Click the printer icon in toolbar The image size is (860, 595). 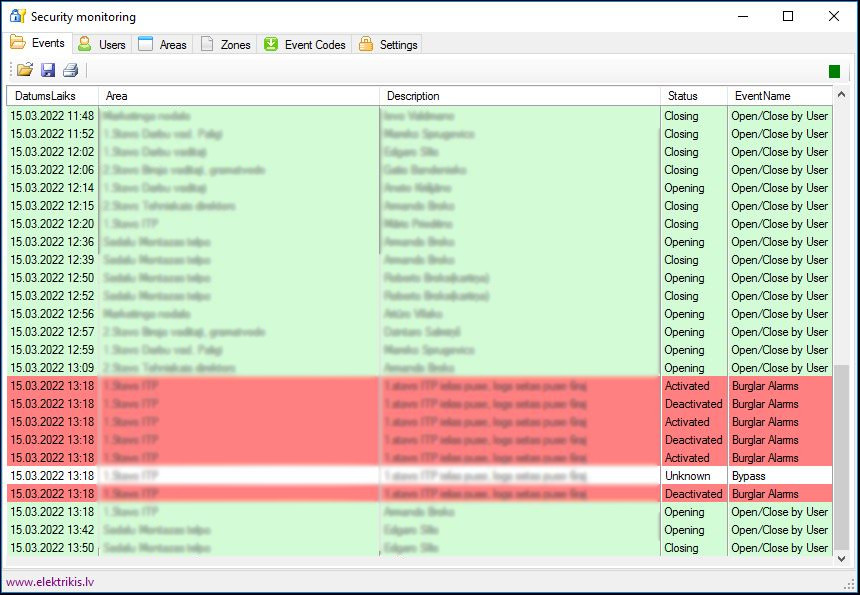pos(70,70)
